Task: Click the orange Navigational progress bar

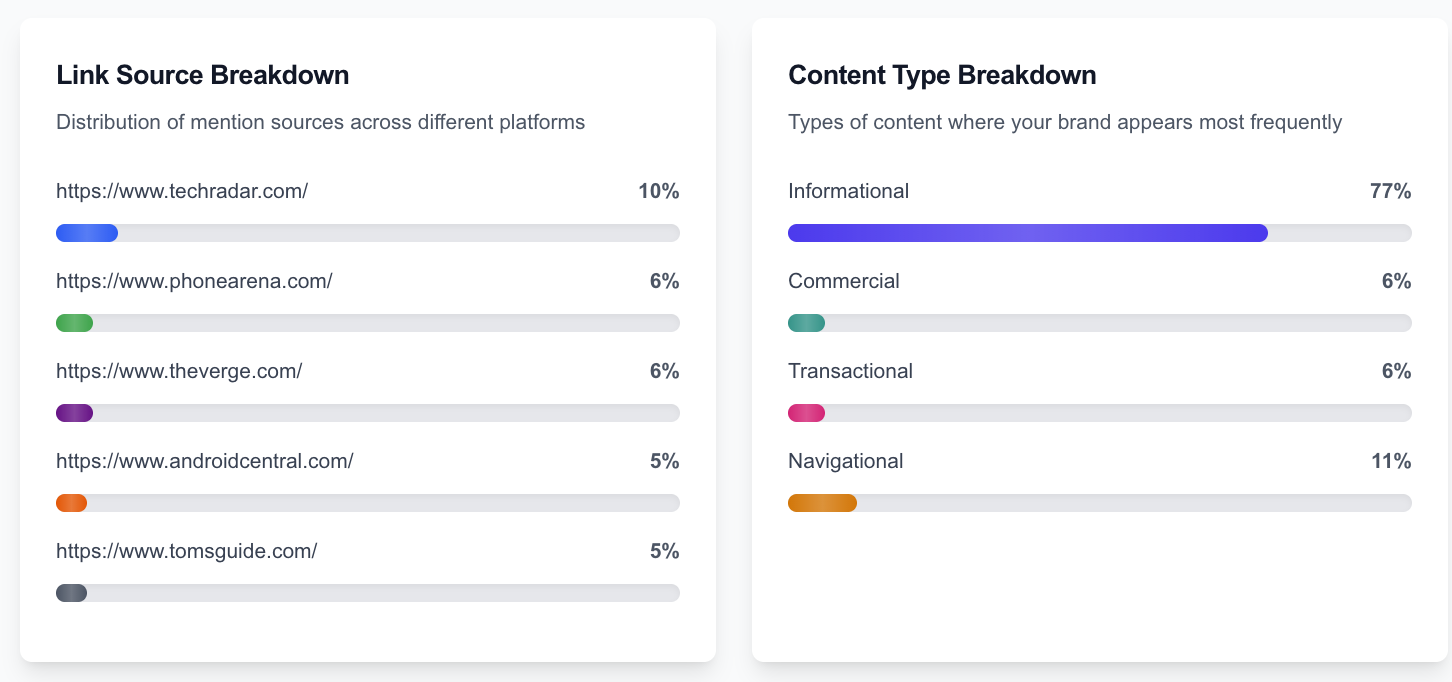Action: tap(822, 503)
